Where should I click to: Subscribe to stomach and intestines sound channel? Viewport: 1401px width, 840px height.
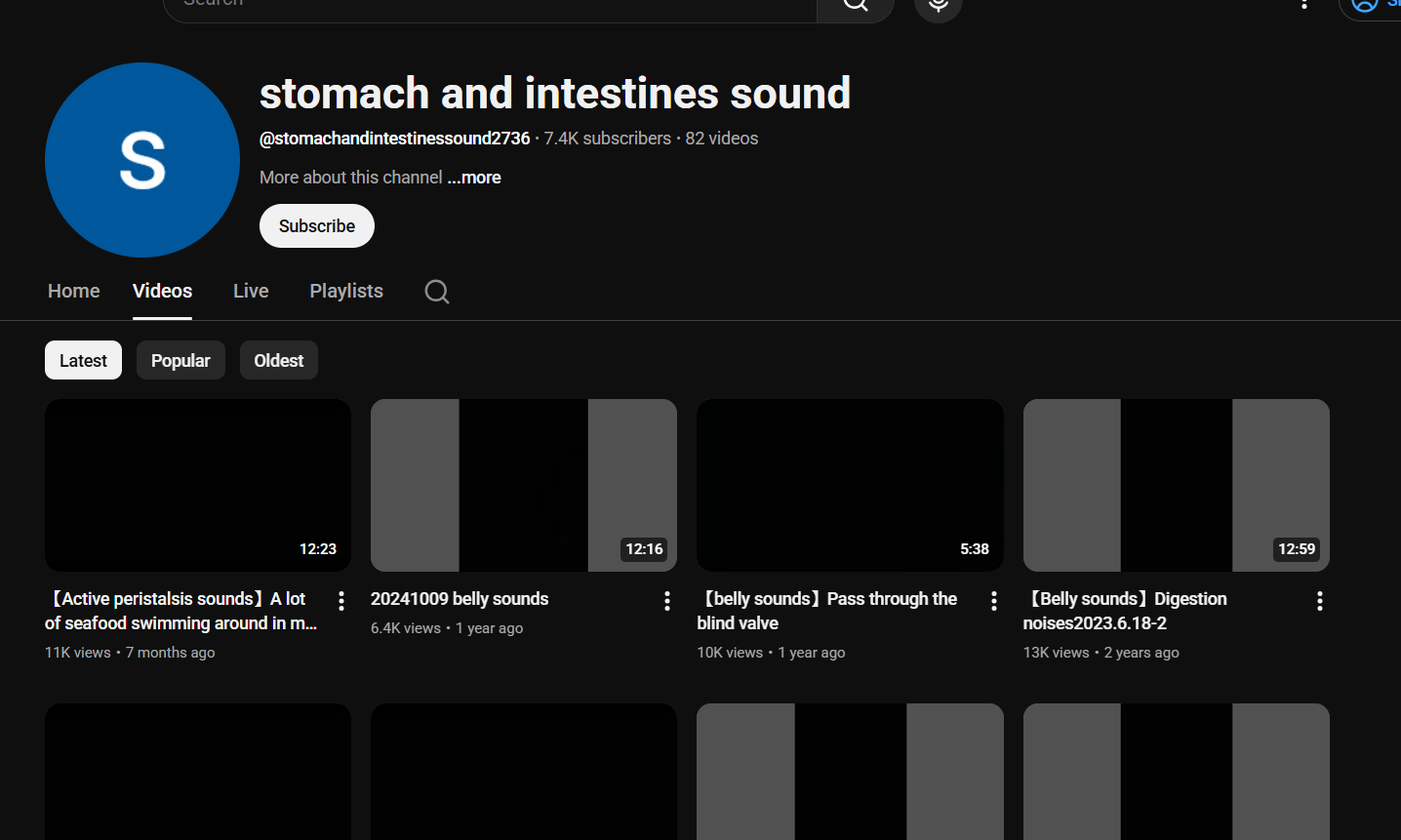(x=317, y=225)
